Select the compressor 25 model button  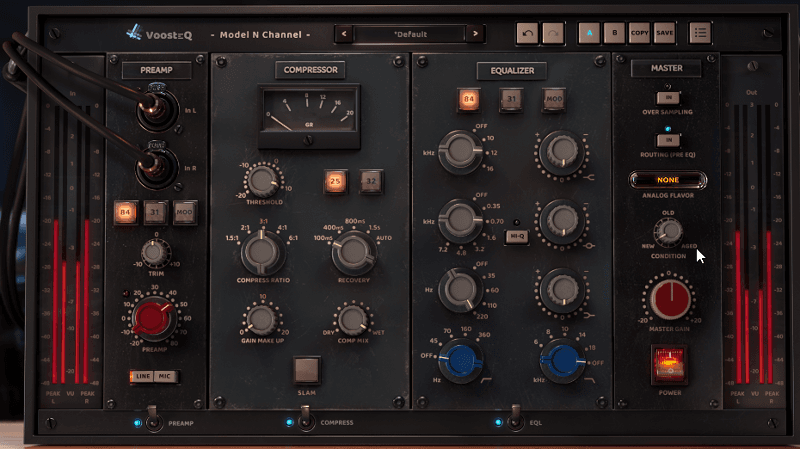click(335, 181)
